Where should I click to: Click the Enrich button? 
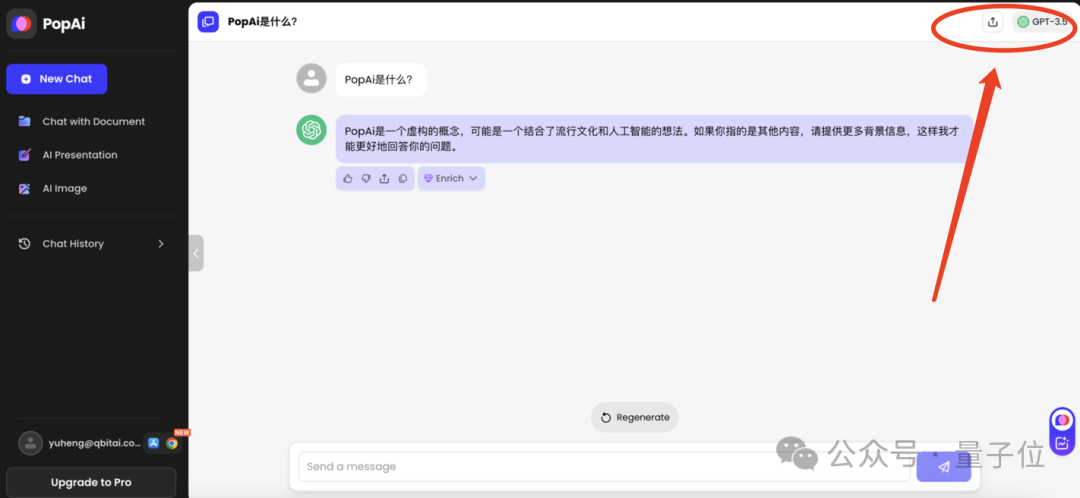click(x=451, y=178)
